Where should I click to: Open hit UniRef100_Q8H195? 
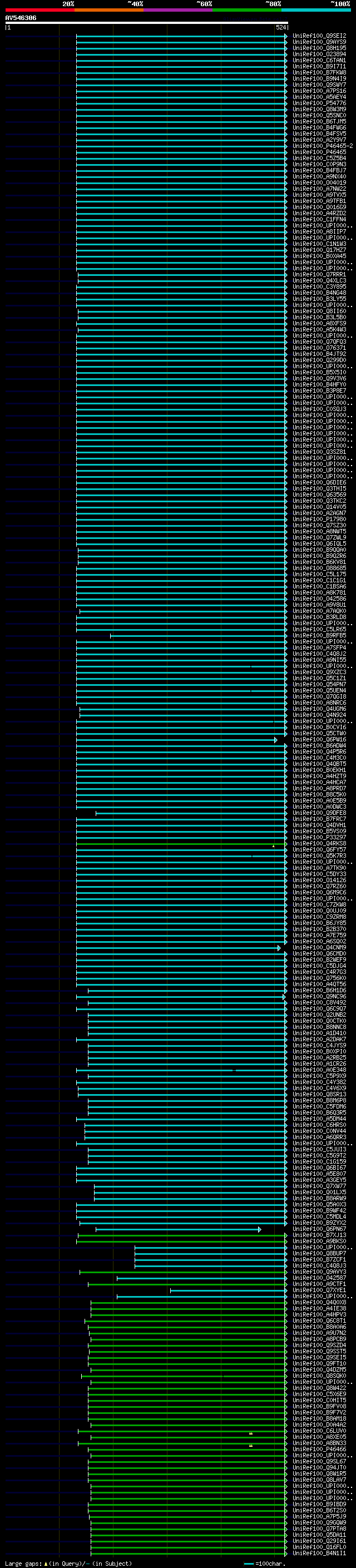[319, 48]
